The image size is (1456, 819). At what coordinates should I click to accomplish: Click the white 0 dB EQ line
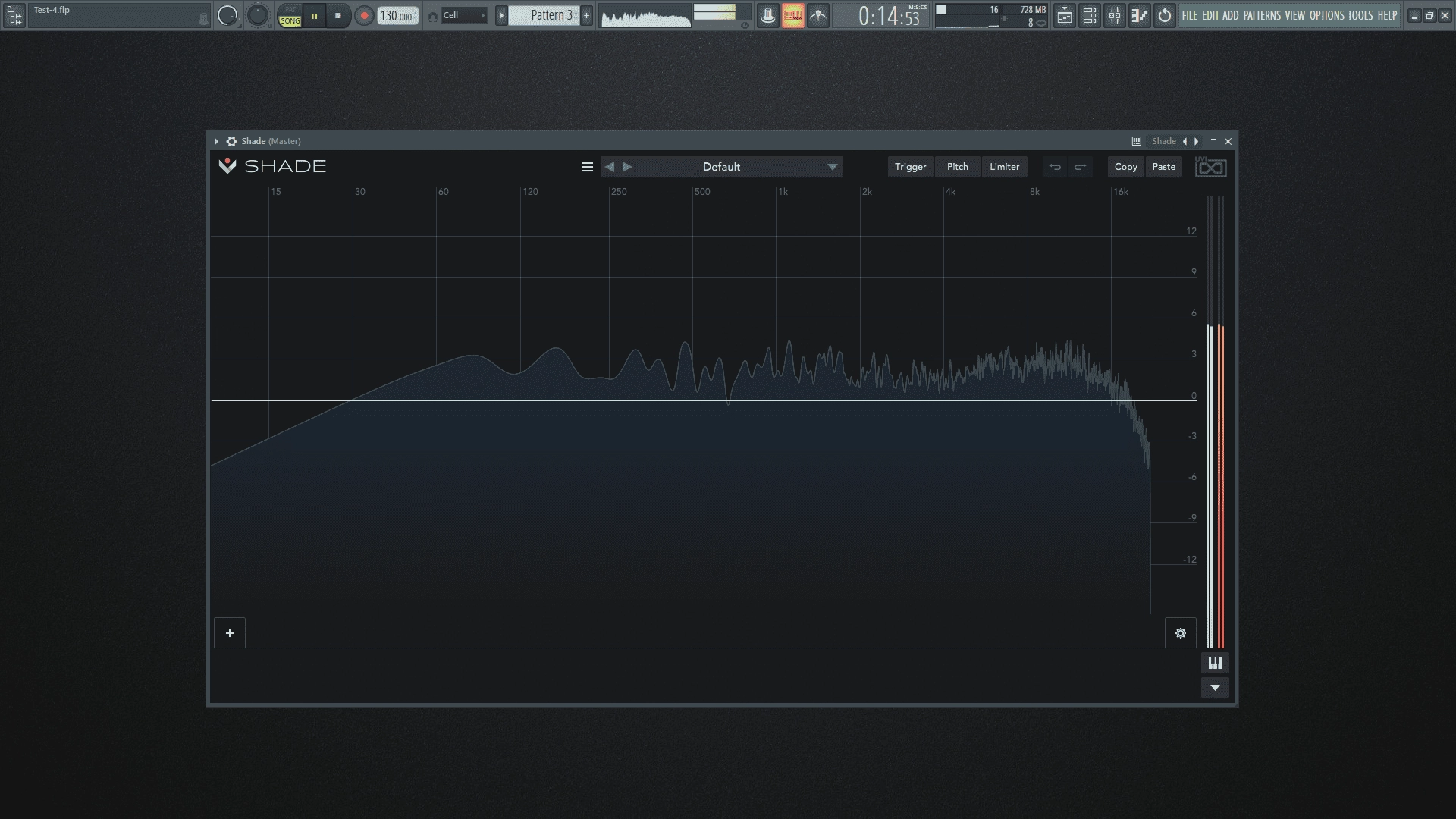704,400
